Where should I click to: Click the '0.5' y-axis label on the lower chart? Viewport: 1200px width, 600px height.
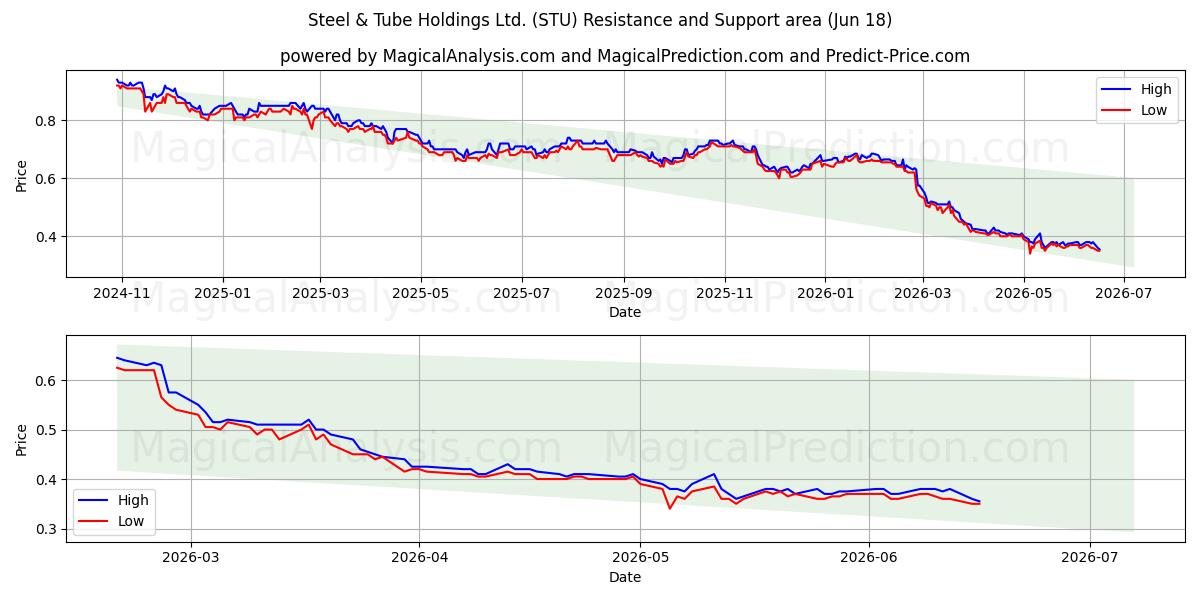pyautogui.click(x=48, y=431)
